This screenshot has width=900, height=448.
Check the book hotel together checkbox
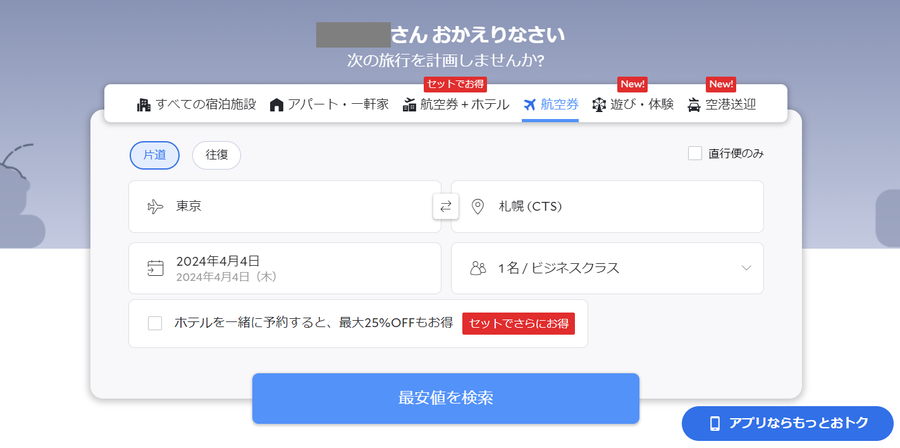pyautogui.click(x=155, y=324)
